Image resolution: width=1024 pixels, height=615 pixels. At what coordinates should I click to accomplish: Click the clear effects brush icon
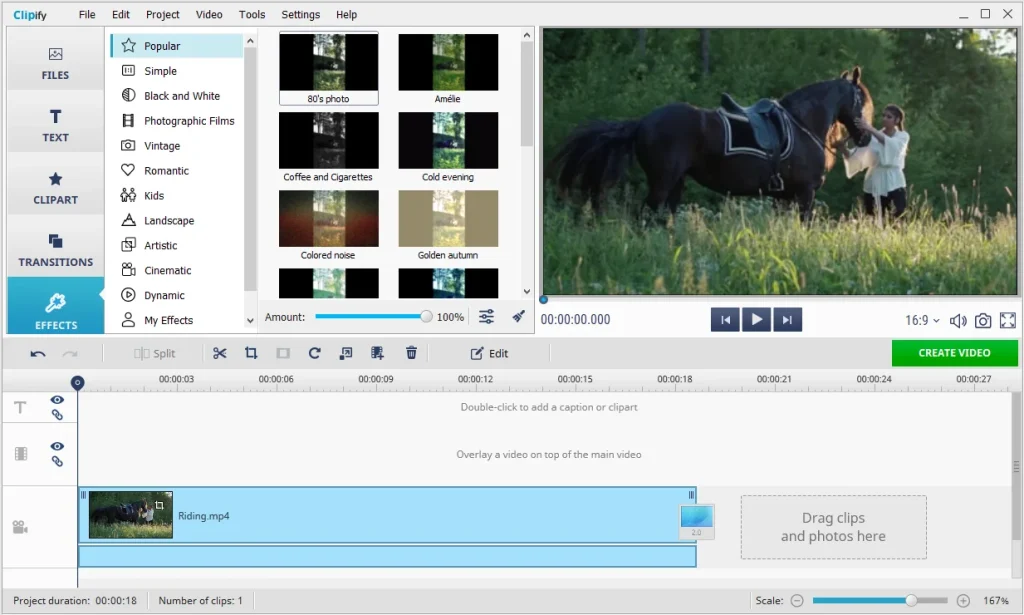519,317
